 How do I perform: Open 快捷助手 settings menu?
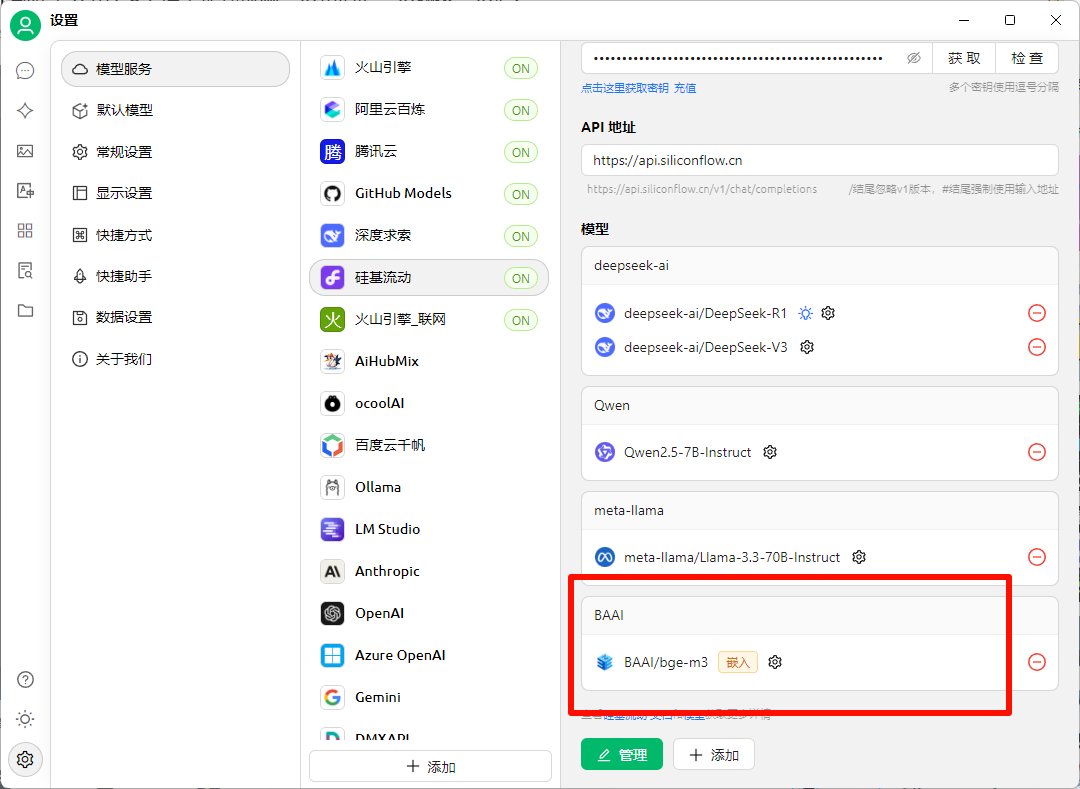pos(176,276)
